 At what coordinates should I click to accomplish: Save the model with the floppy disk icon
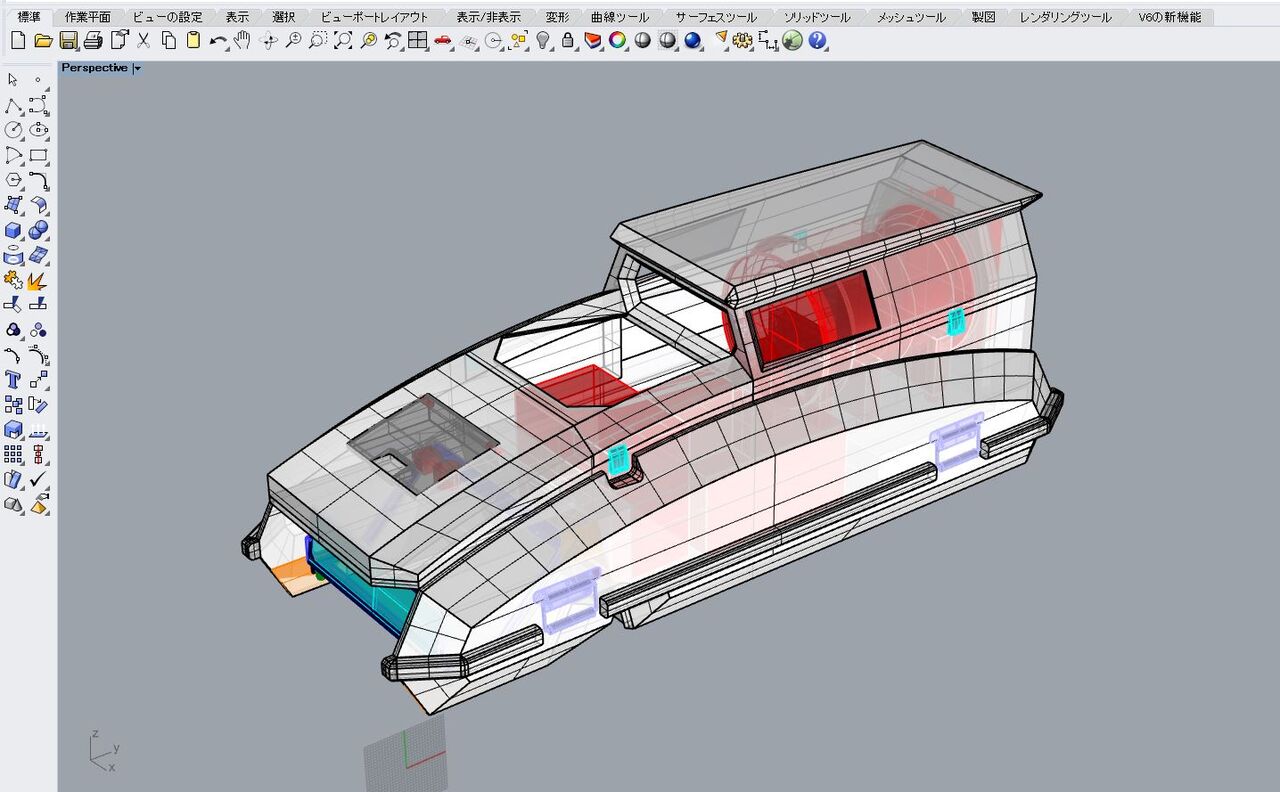pyautogui.click(x=68, y=41)
